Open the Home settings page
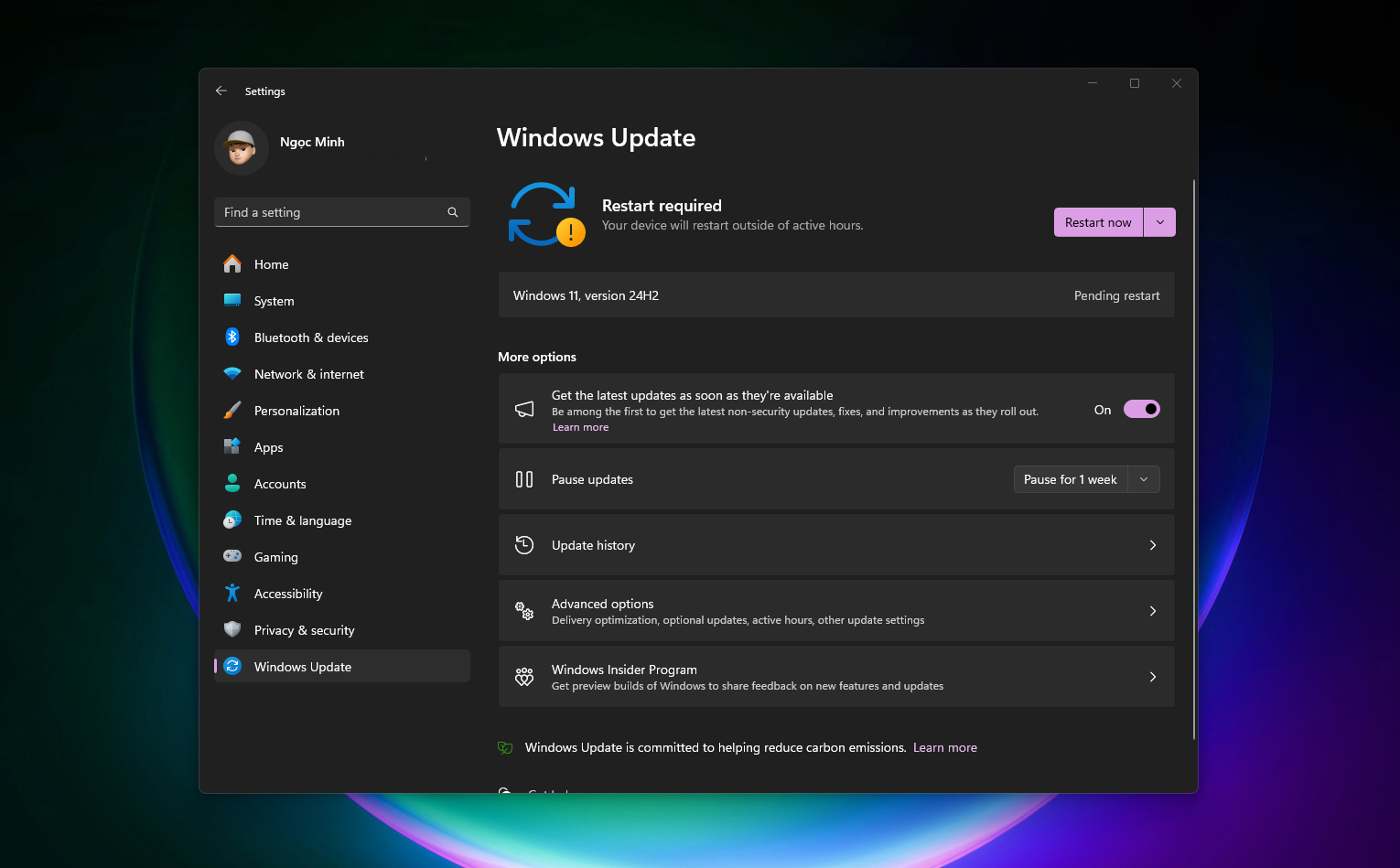 [341, 263]
